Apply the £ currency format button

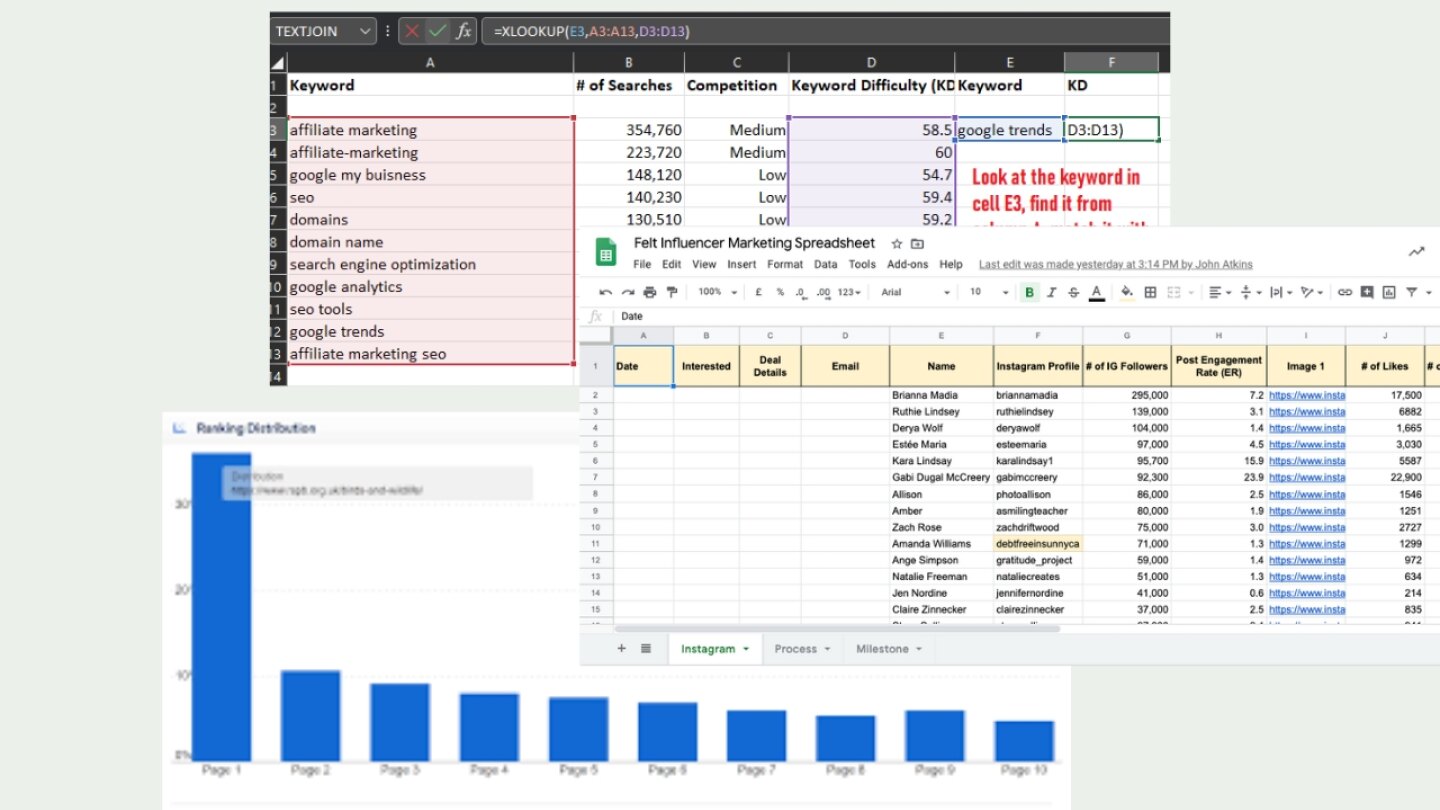(x=759, y=292)
